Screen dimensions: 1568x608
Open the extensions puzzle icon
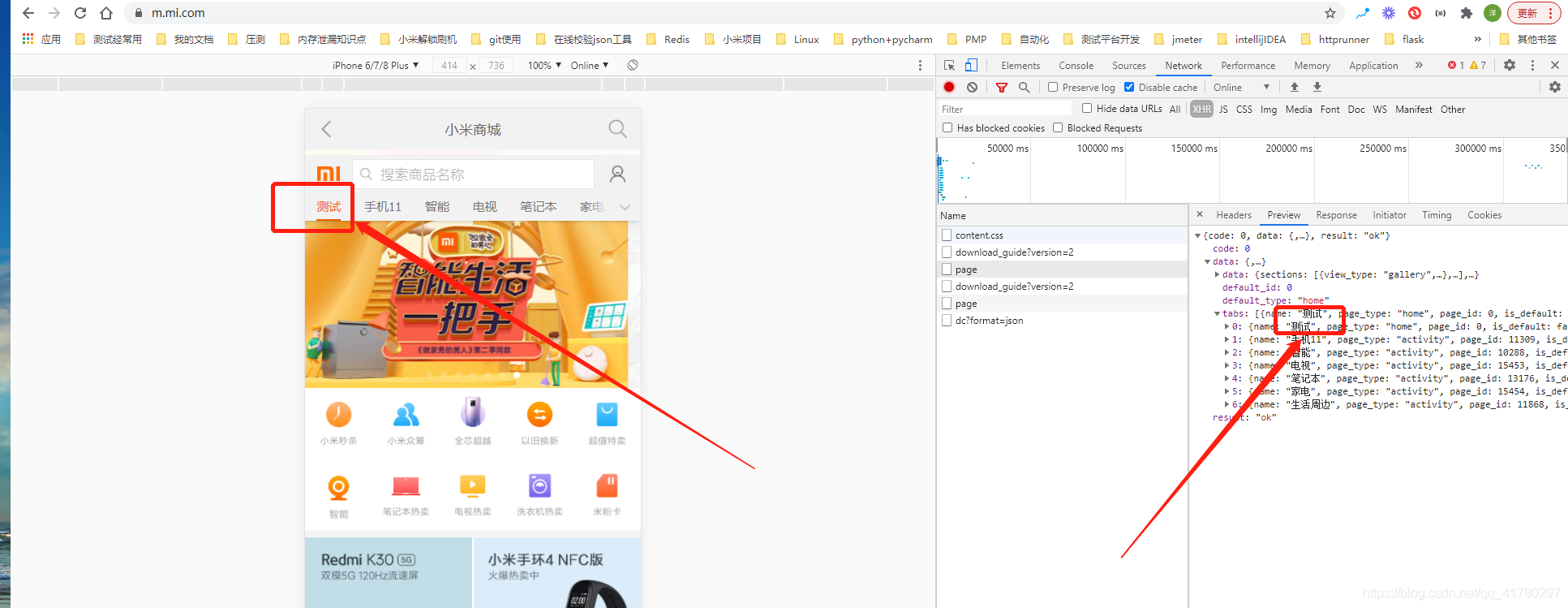click(x=1467, y=13)
